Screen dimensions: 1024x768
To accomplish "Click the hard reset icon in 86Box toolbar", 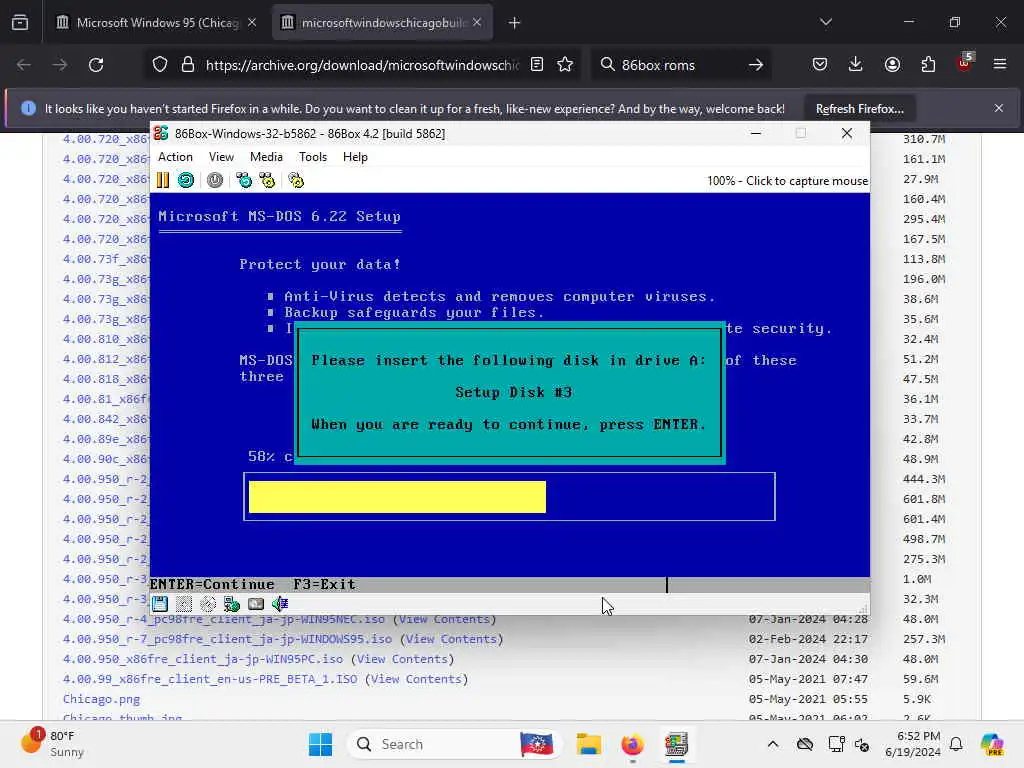I will [x=186, y=180].
